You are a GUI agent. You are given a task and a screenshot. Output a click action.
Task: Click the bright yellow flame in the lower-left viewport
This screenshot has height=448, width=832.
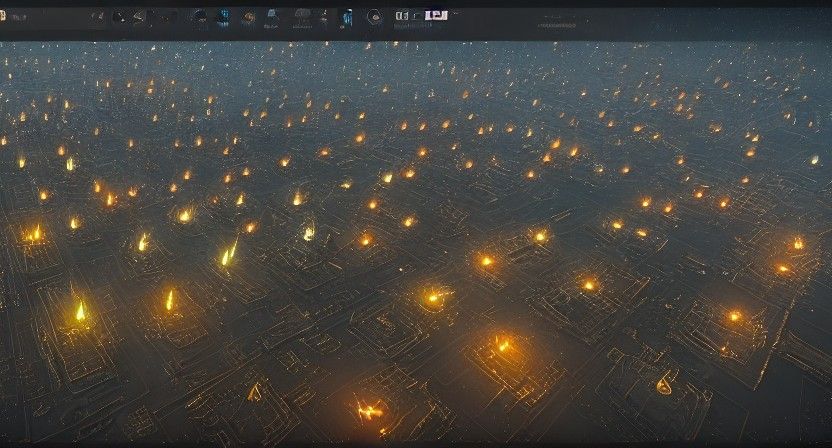pyautogui.click(x=80, y=312)
